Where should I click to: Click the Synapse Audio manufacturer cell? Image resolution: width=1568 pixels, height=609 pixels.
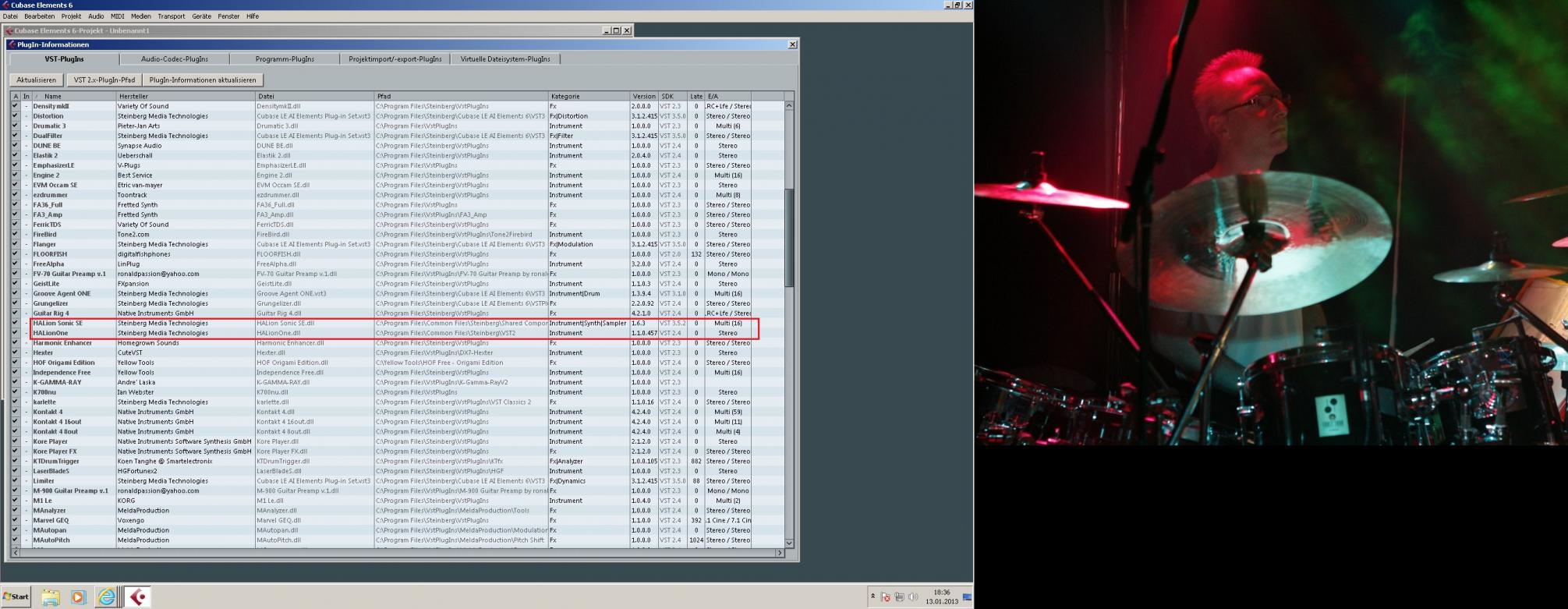pos(140,146)
